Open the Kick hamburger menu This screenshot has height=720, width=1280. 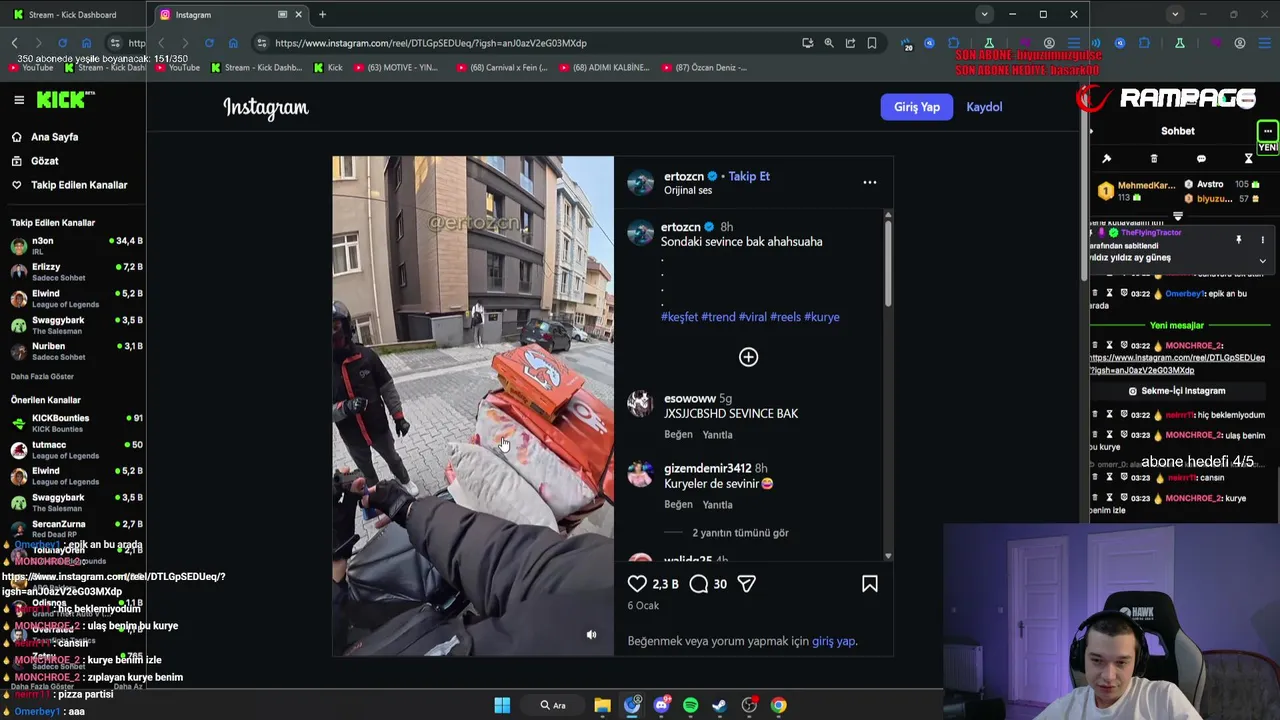point(18,100)
